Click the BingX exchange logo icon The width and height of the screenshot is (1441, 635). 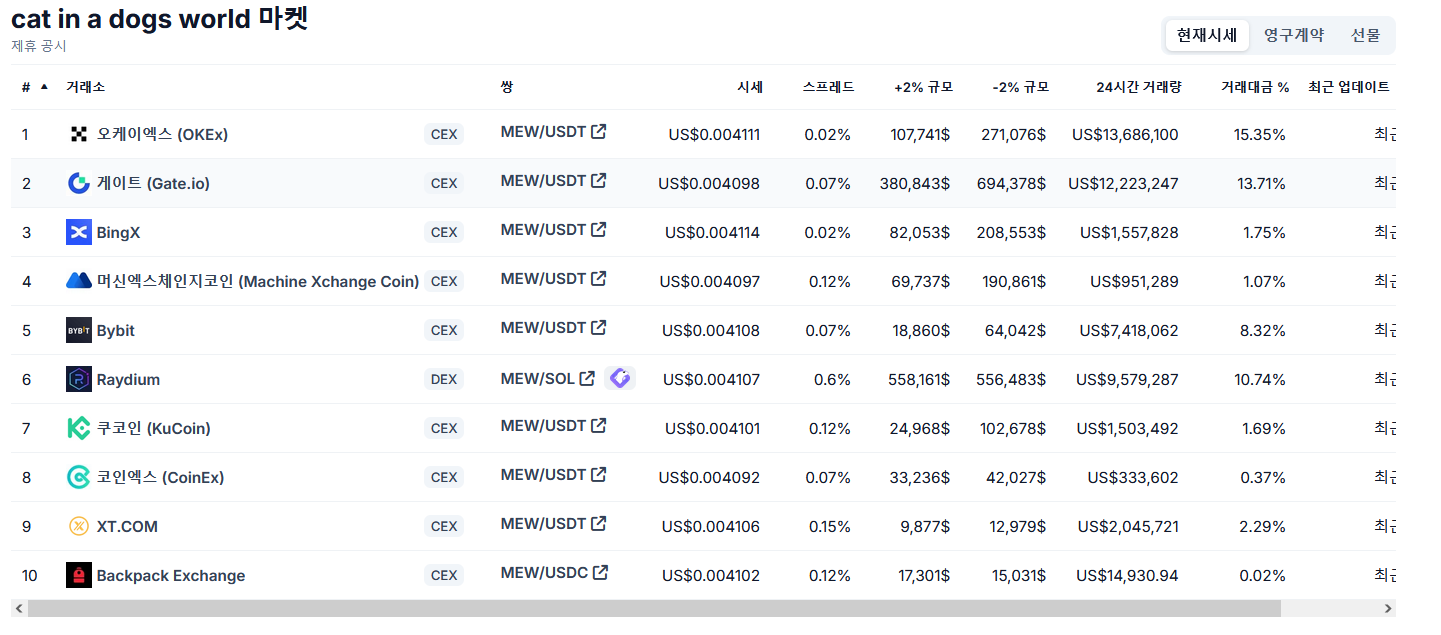[79, 232]
